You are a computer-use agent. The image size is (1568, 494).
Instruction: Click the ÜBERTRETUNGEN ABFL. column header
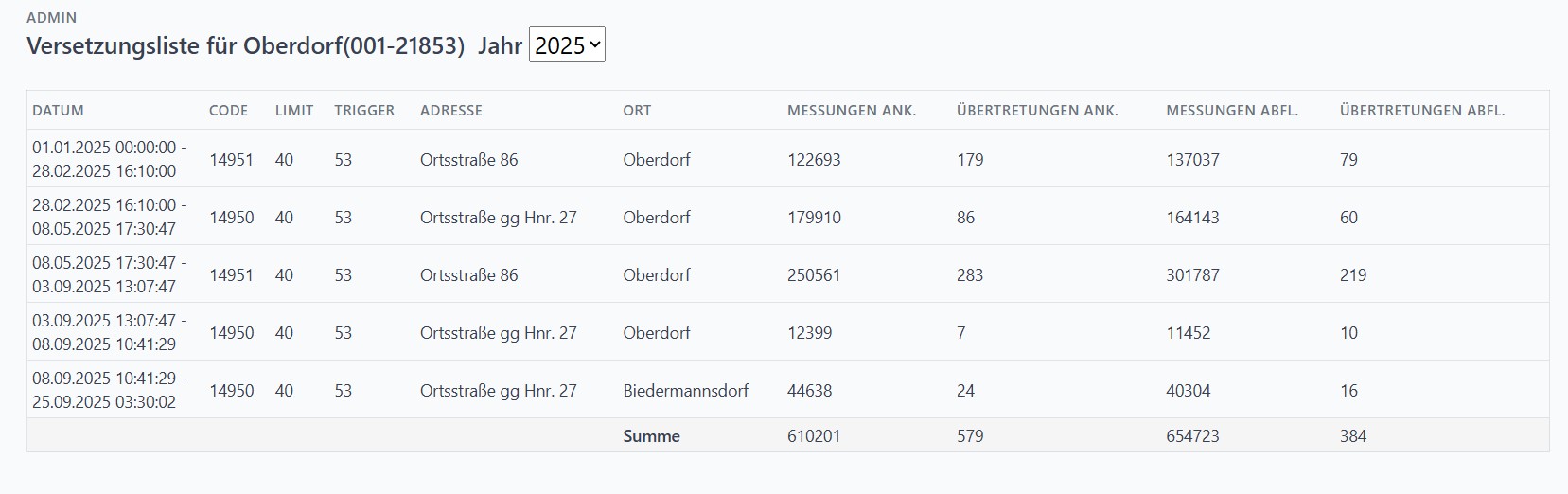pos(1422,111)
